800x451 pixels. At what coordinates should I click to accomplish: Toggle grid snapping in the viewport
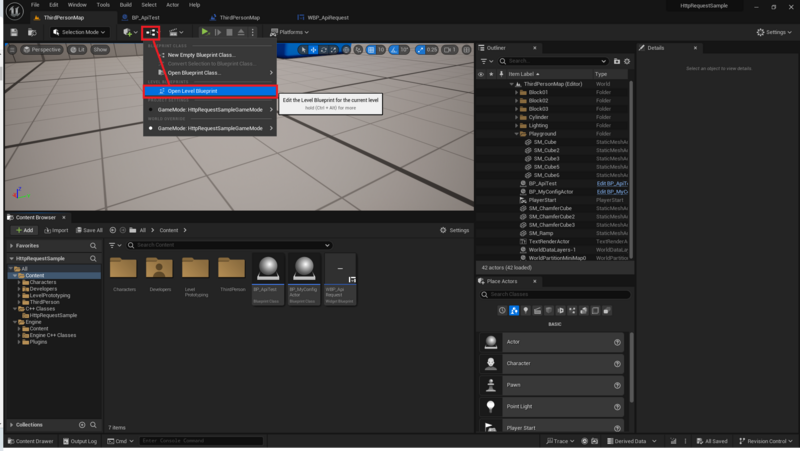coord(371,49)
